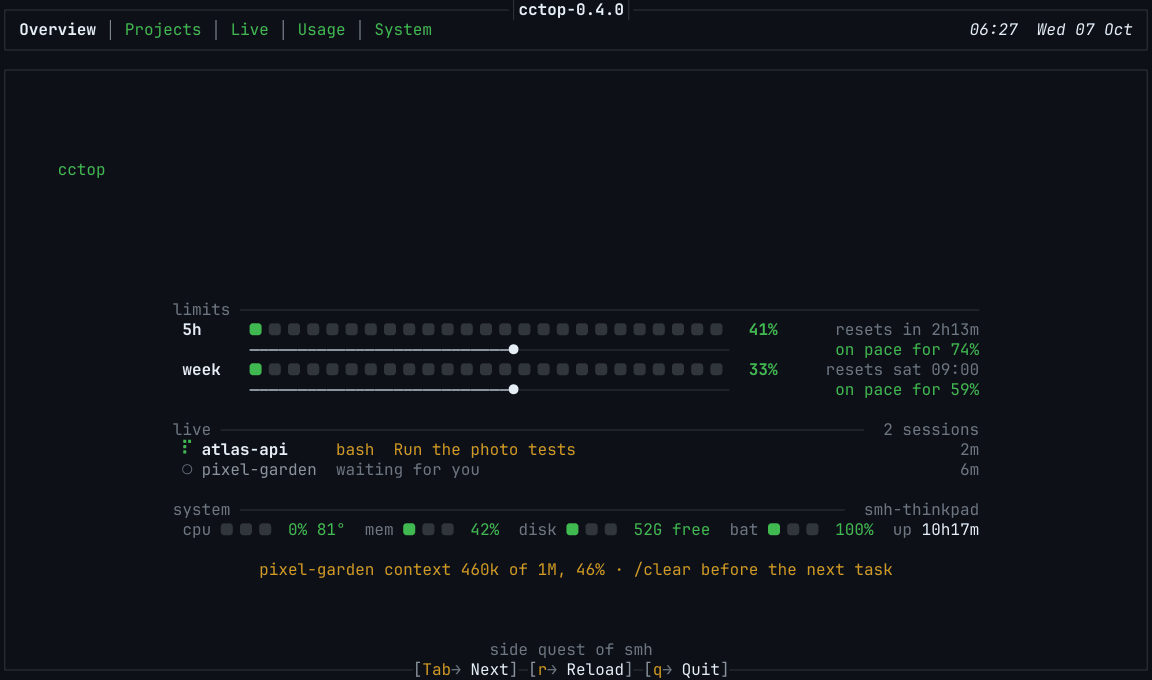Click the pixel-garden context warning message
The width and height of the screenshot is (1152, 680).
pyautogui.click(x=575, y=570)
